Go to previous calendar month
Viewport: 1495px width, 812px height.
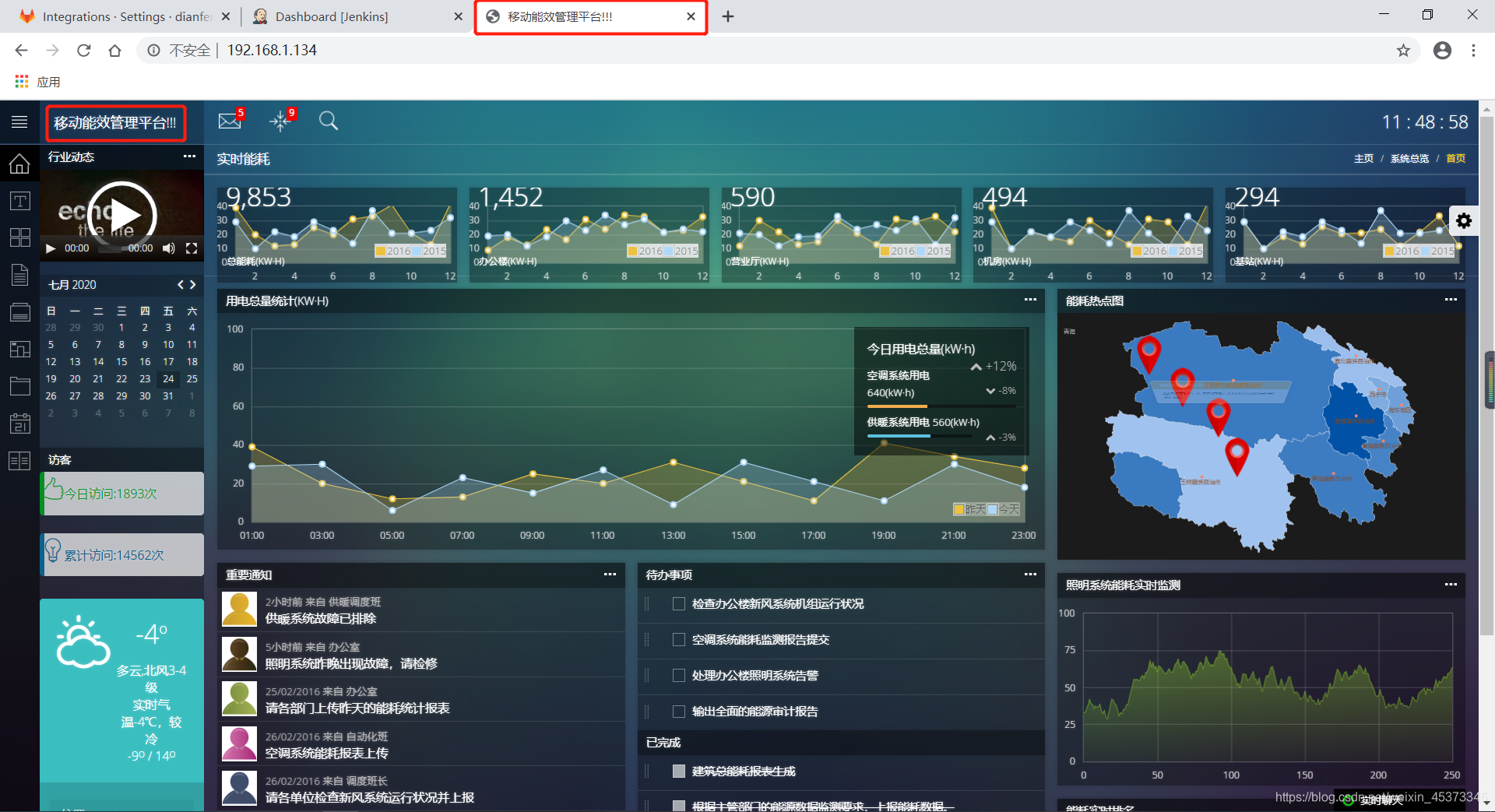181,285
